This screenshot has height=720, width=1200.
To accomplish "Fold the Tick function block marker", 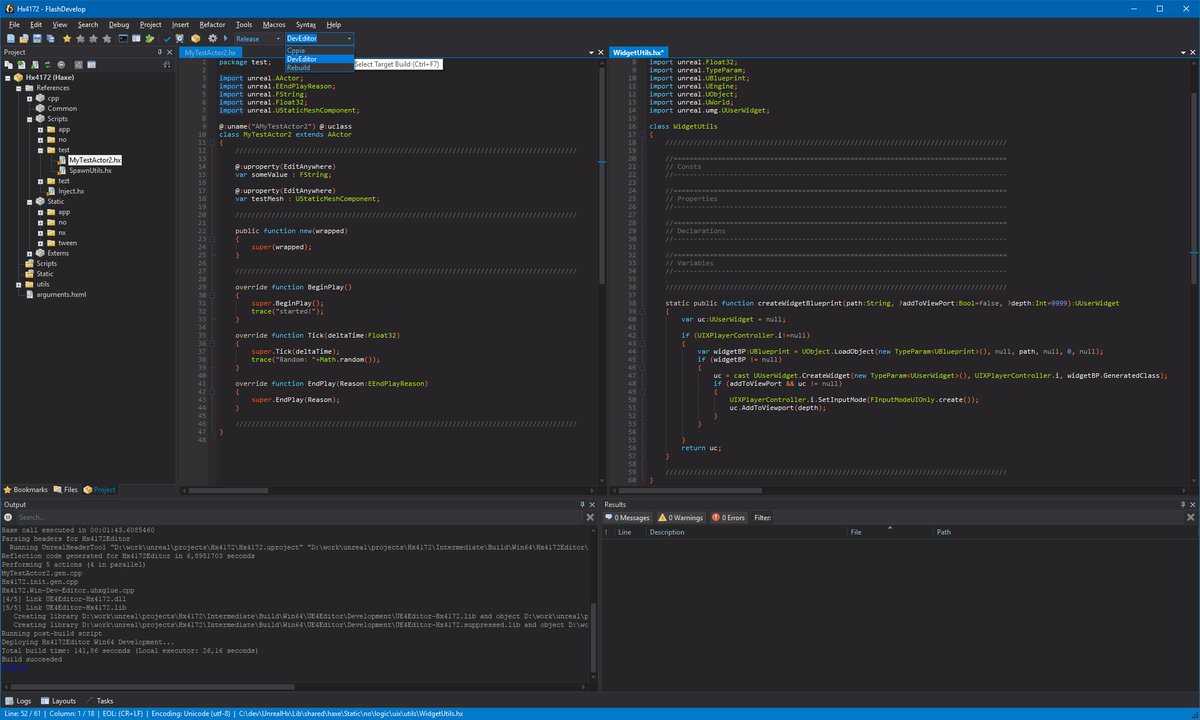I will click(211, 344).
